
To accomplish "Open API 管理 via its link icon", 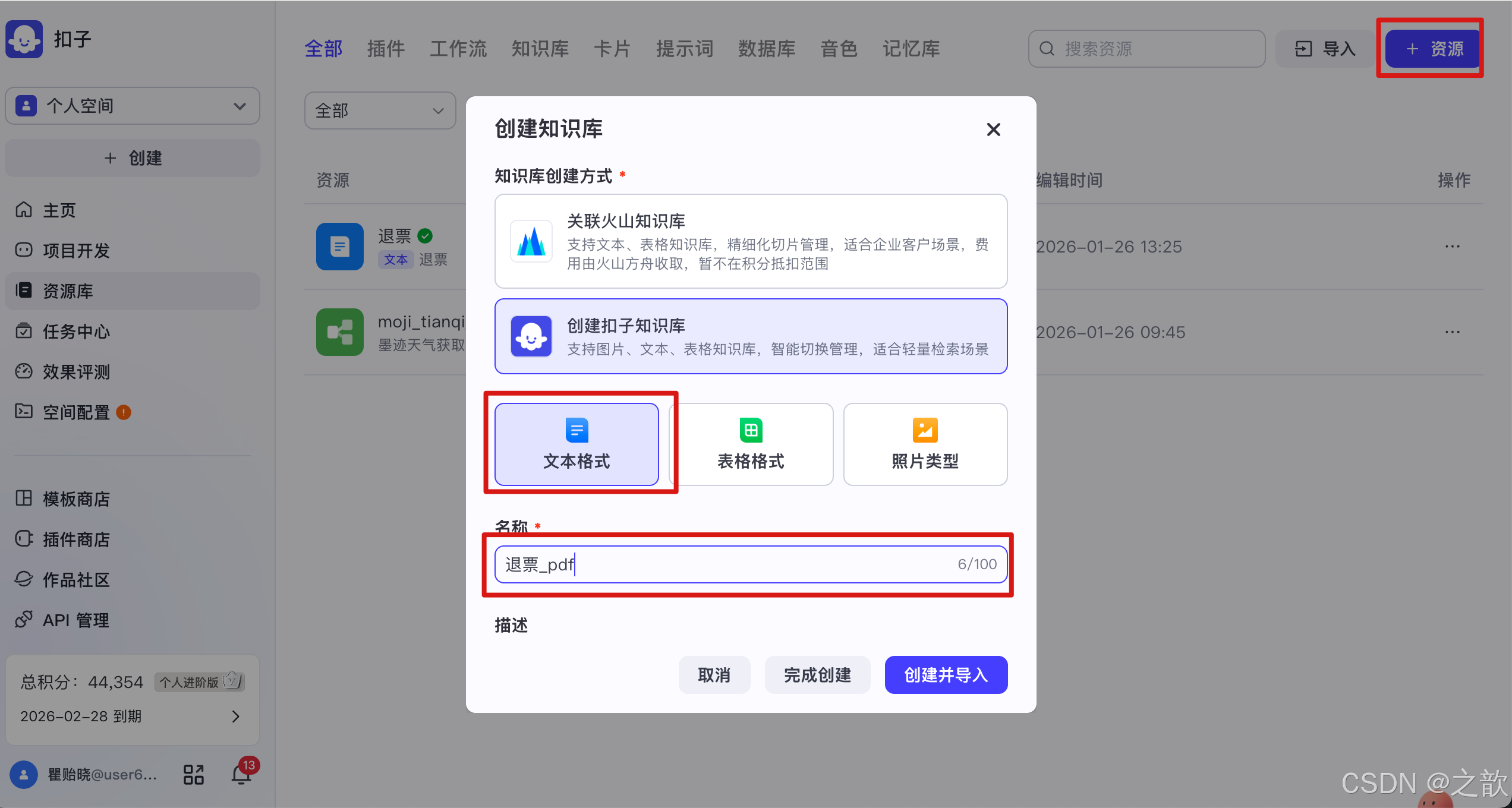I will [x=24, y=619].
